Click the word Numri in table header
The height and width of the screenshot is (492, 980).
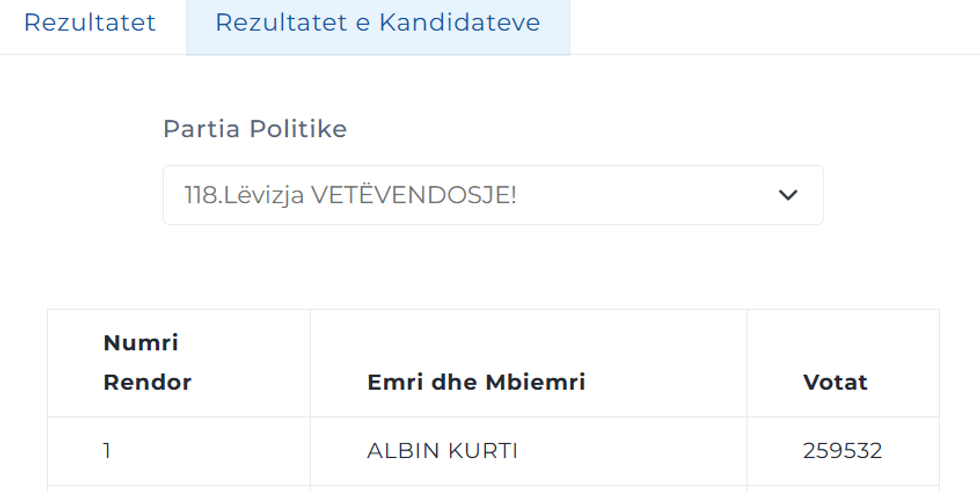(140, 343)
